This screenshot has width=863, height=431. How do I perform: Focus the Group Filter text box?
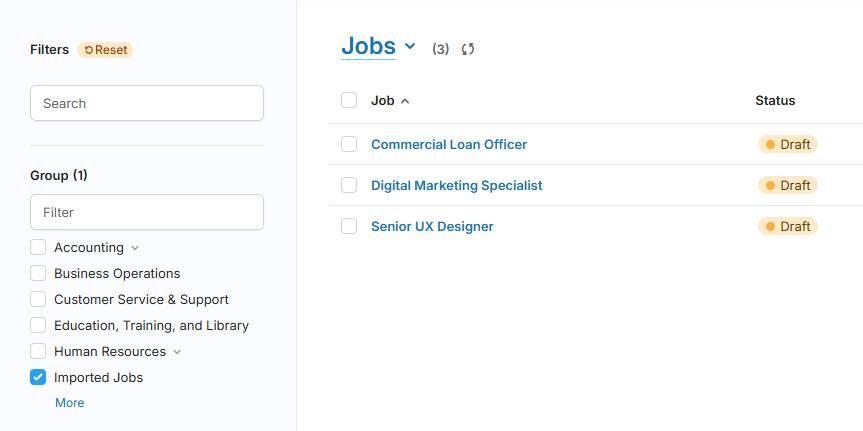(147, 212)
